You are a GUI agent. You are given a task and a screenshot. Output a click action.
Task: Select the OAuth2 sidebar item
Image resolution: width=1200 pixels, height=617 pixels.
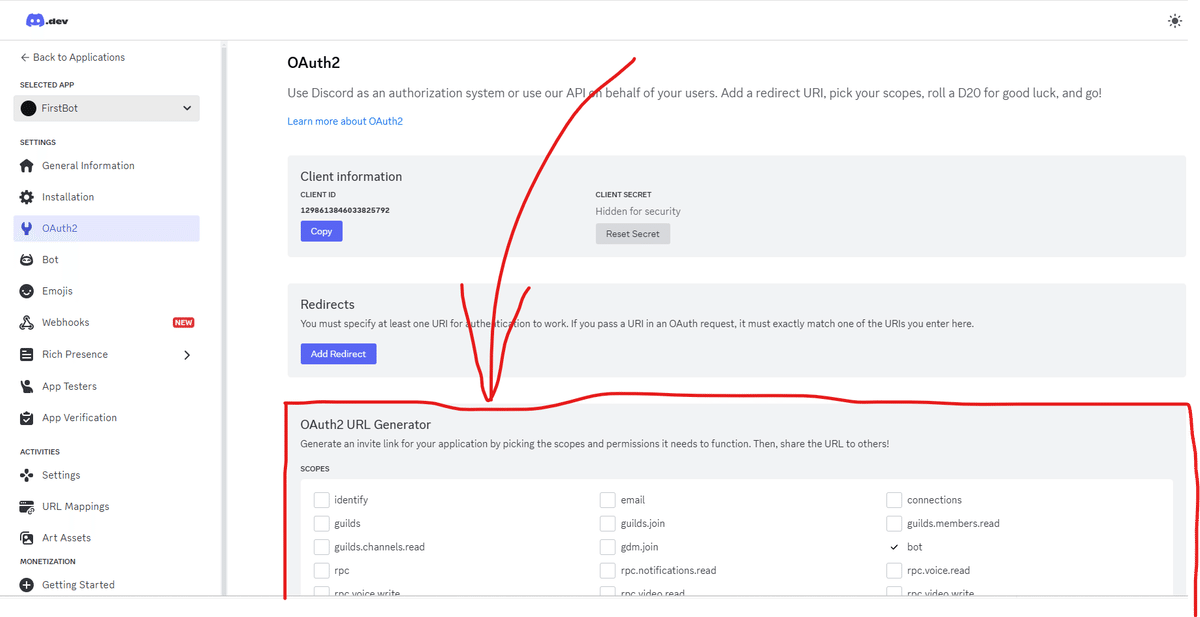[106, 229]
